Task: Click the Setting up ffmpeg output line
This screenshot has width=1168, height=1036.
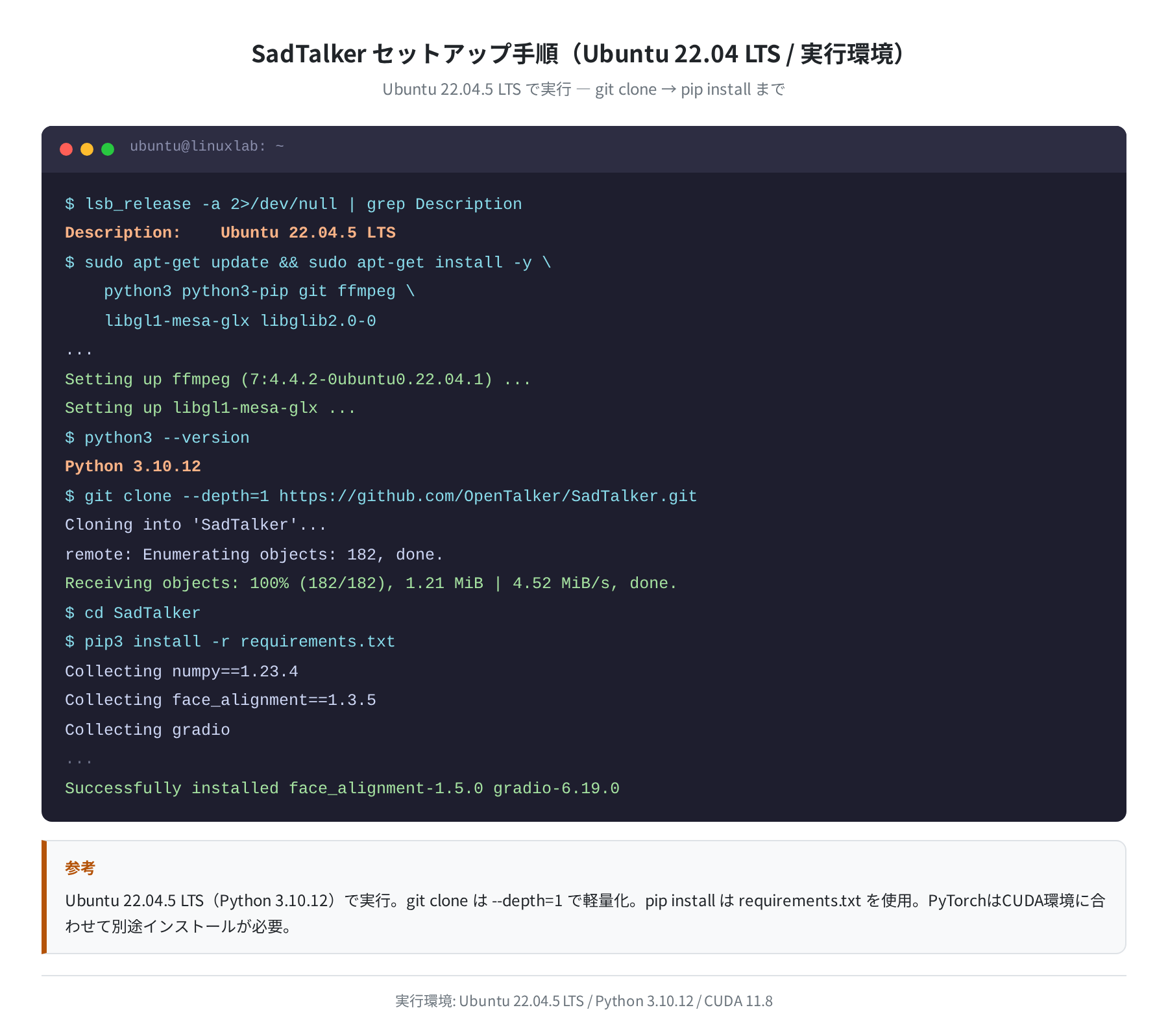Action: 298,379
